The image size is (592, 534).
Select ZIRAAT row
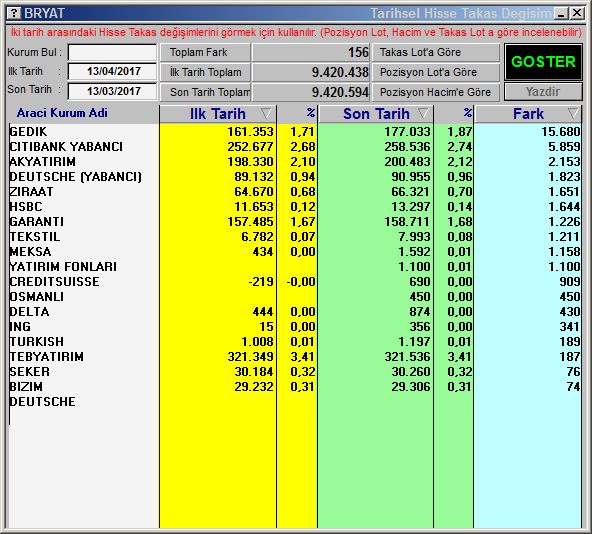click(x=31, y=191)
